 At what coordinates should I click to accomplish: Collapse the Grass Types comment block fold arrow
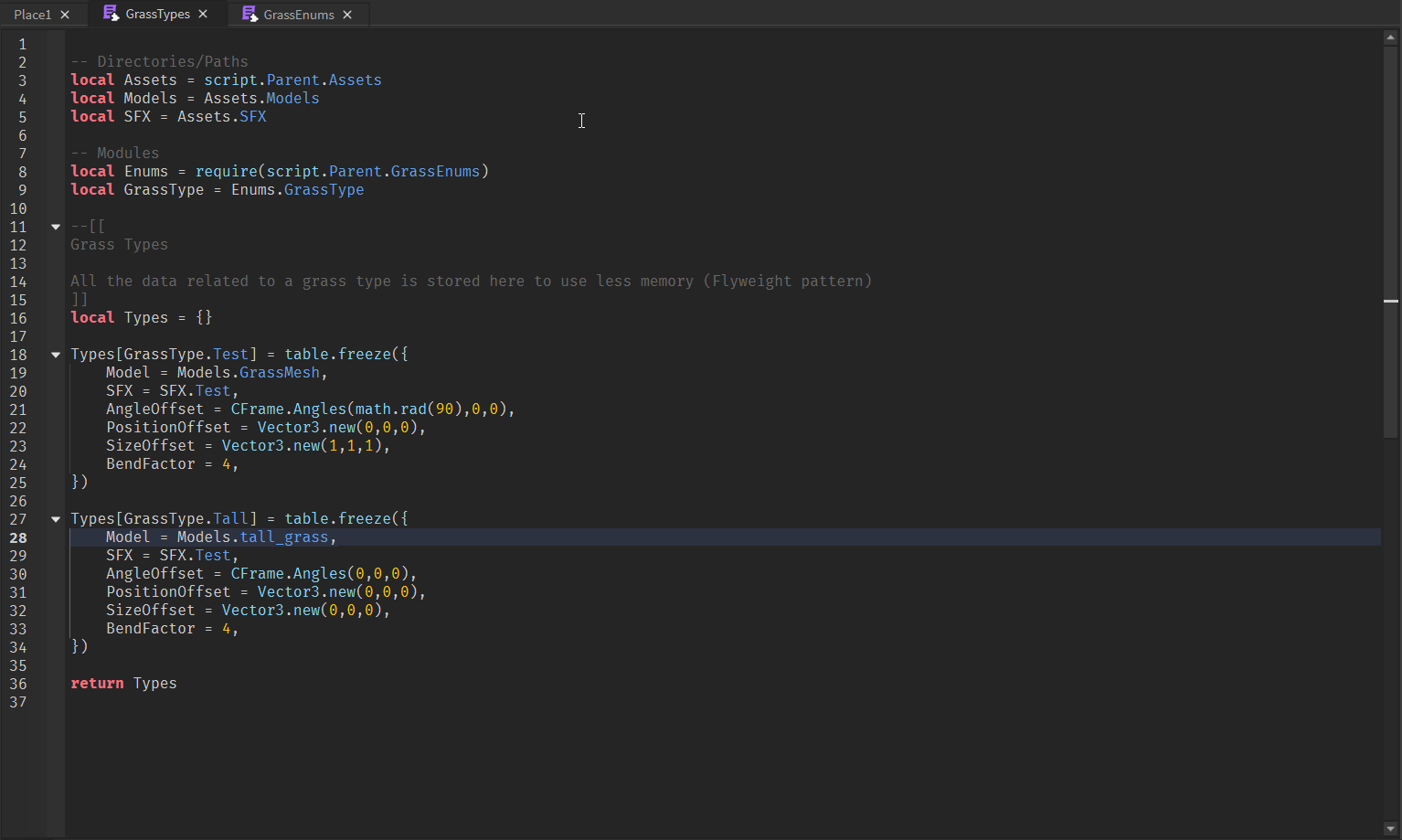[56, 227]
